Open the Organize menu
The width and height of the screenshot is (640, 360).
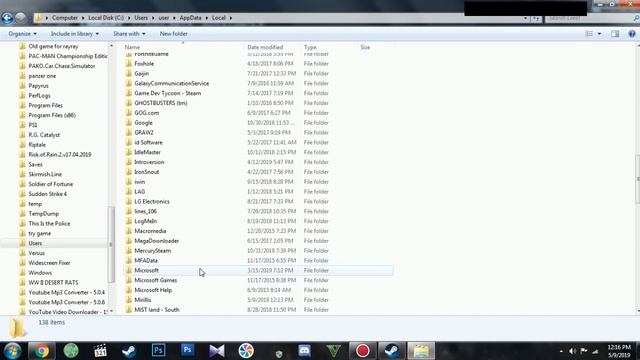(22, 34)
